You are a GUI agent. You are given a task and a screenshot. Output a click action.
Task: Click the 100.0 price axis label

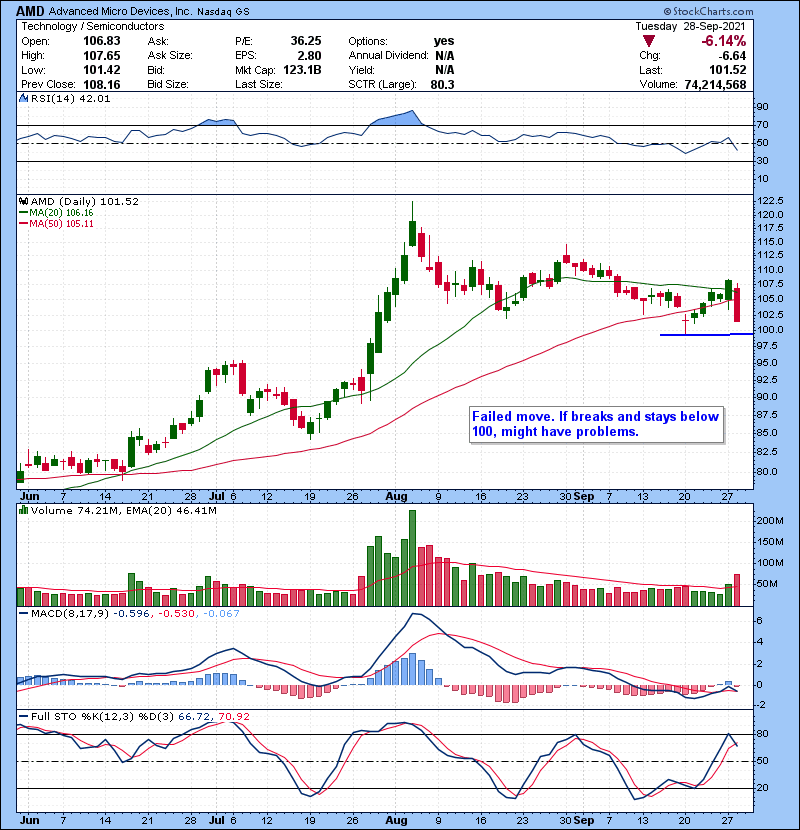coord(771,330)
